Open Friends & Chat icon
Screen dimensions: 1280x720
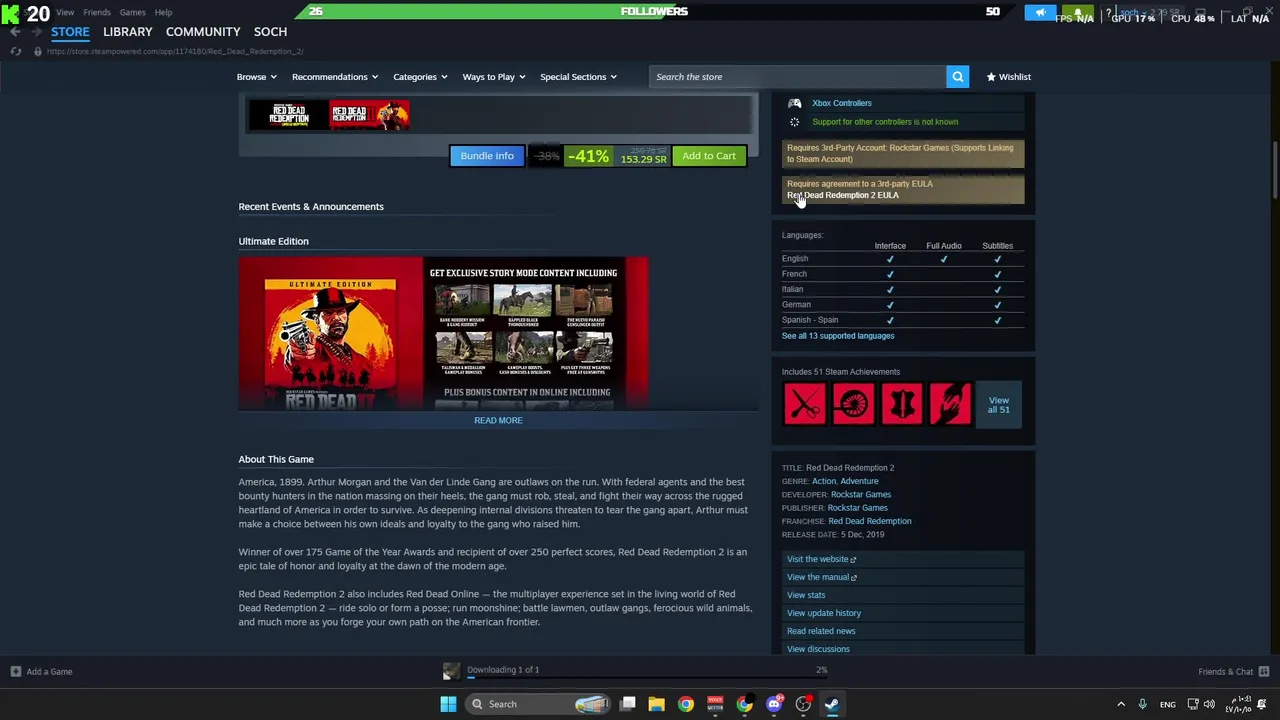[x=1264, y=672]
